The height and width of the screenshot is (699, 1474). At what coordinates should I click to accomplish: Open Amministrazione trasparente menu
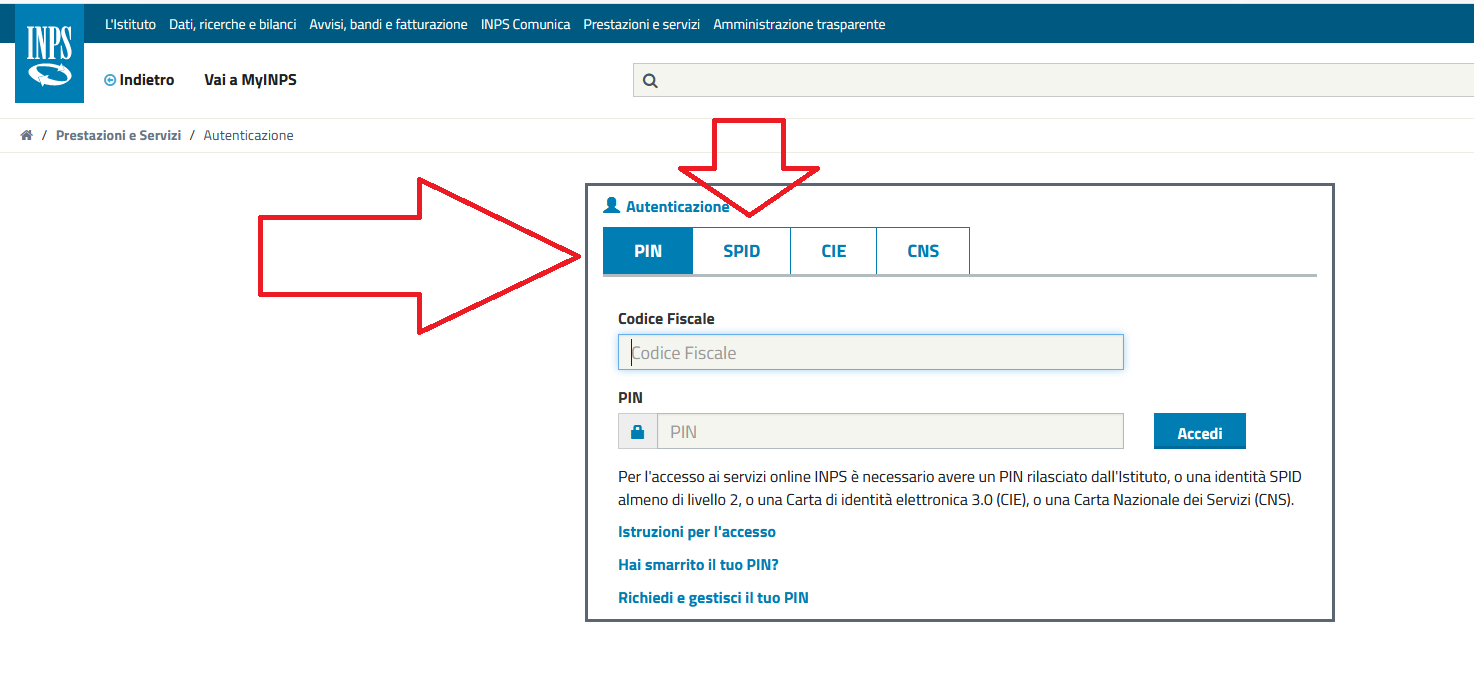(x=799, y=24)
